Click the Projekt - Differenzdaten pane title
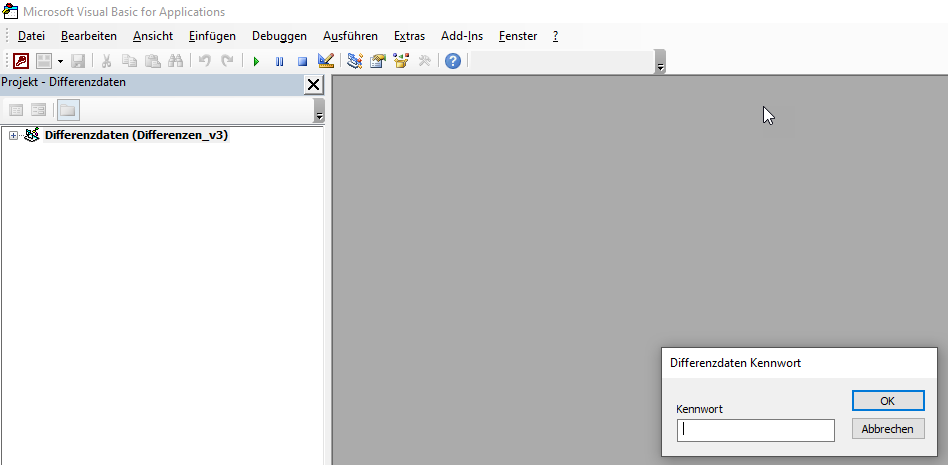 coord(63,82)
